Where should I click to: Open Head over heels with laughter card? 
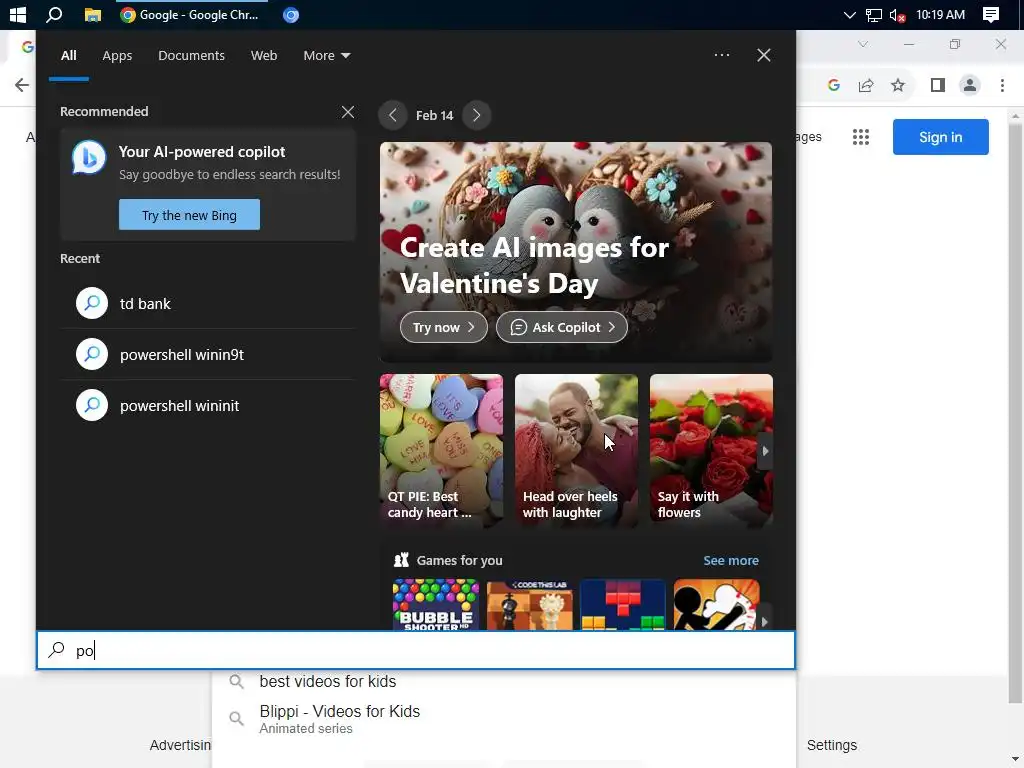(x=576, y=450)
